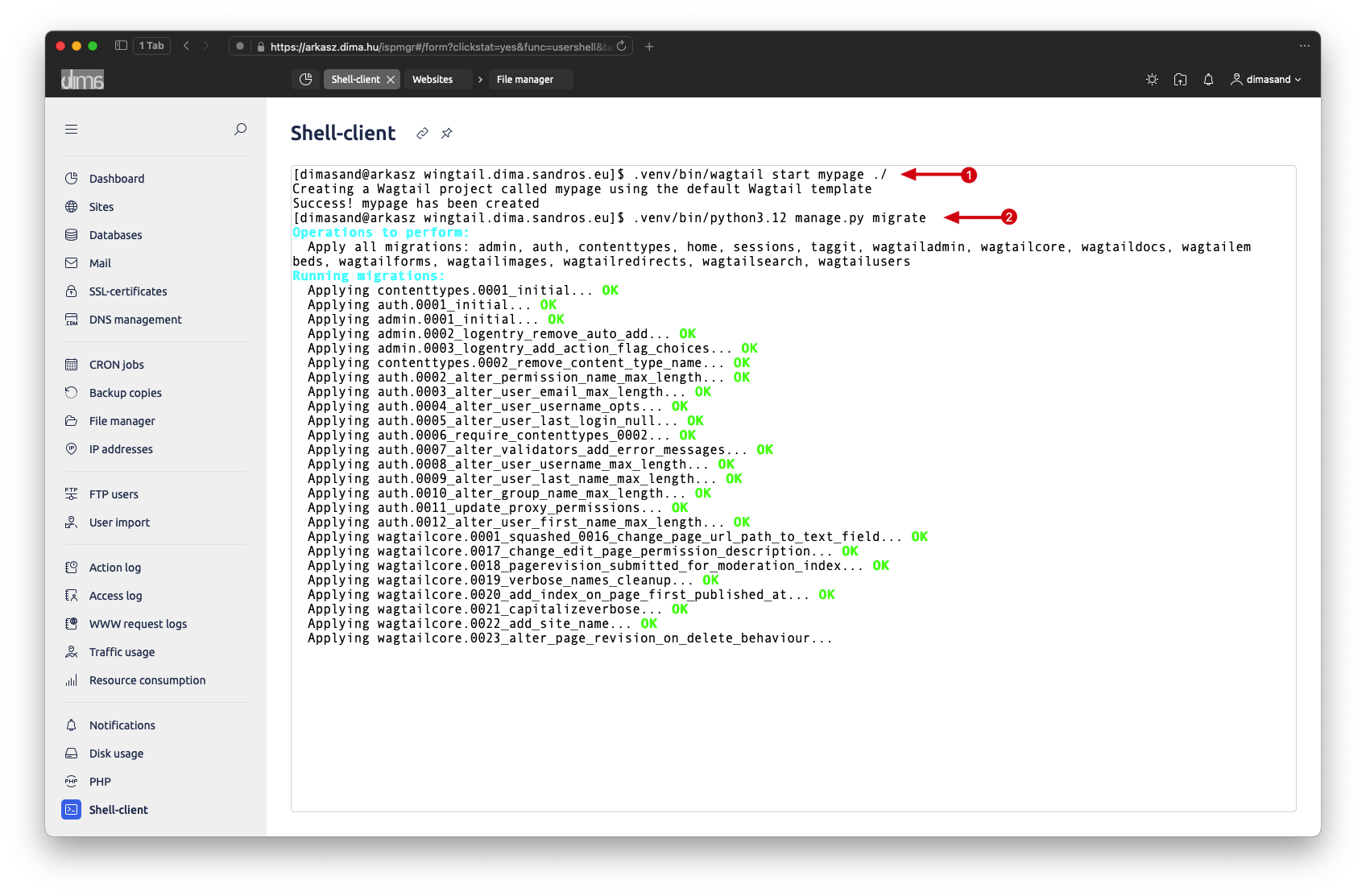
Task: Switch to the Websites tab
Action: click(433, 80)
